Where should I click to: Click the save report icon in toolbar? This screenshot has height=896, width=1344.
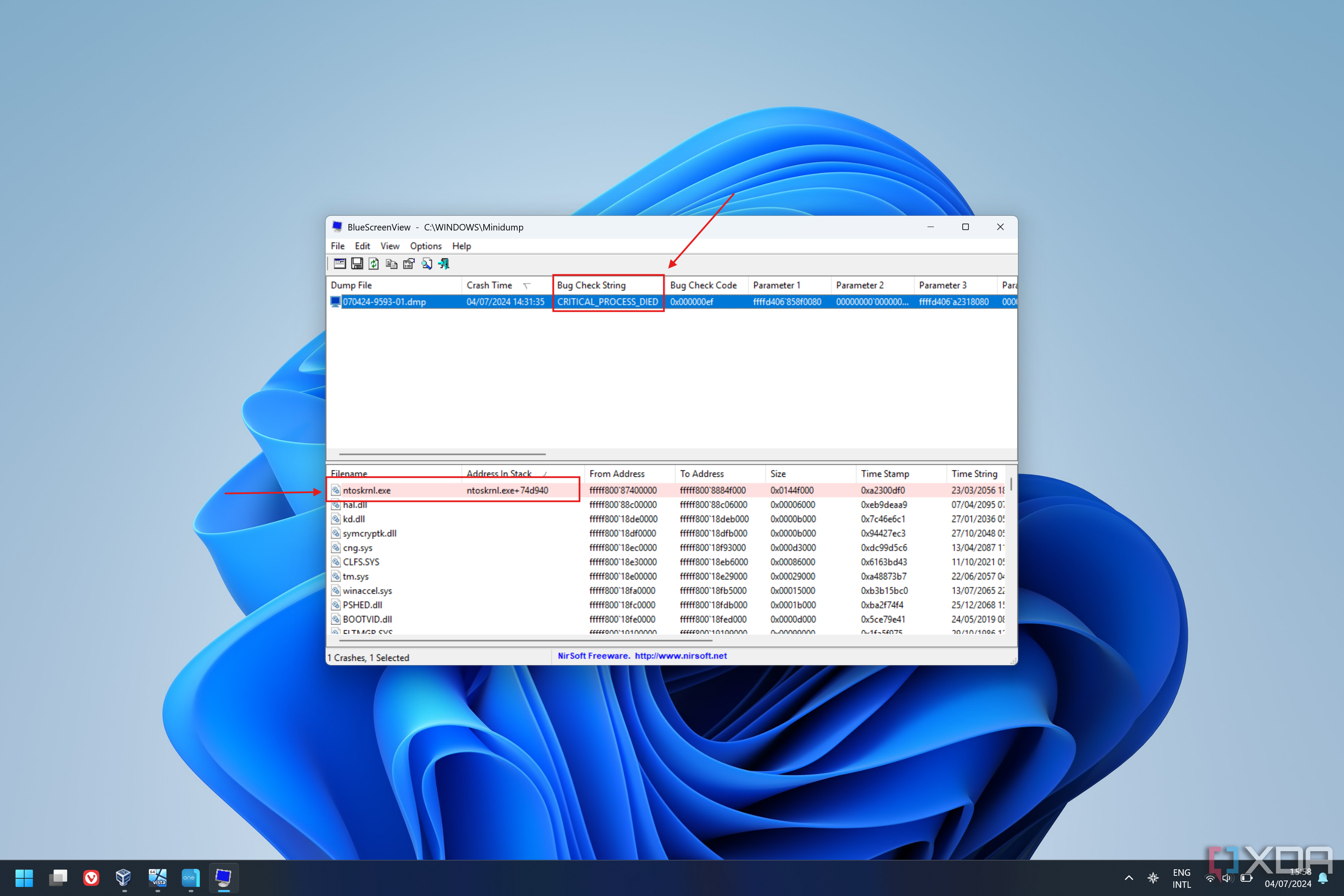358,263
